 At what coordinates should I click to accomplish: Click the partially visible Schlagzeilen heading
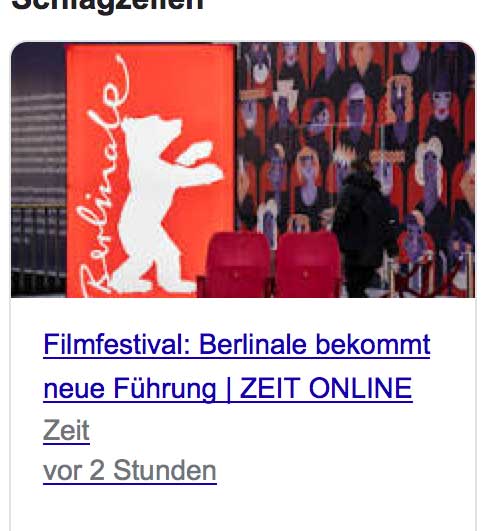(x=107, y=5)
